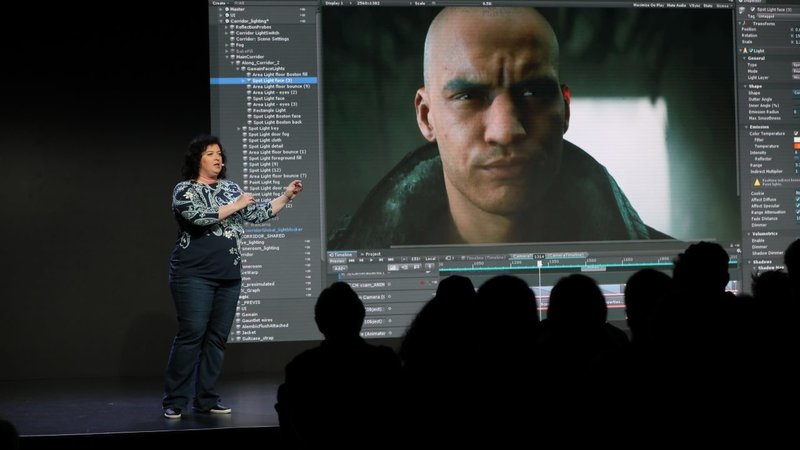Expand the Master scene in hierarchy
Screen dimensions: 800x450
coord(221,9)
